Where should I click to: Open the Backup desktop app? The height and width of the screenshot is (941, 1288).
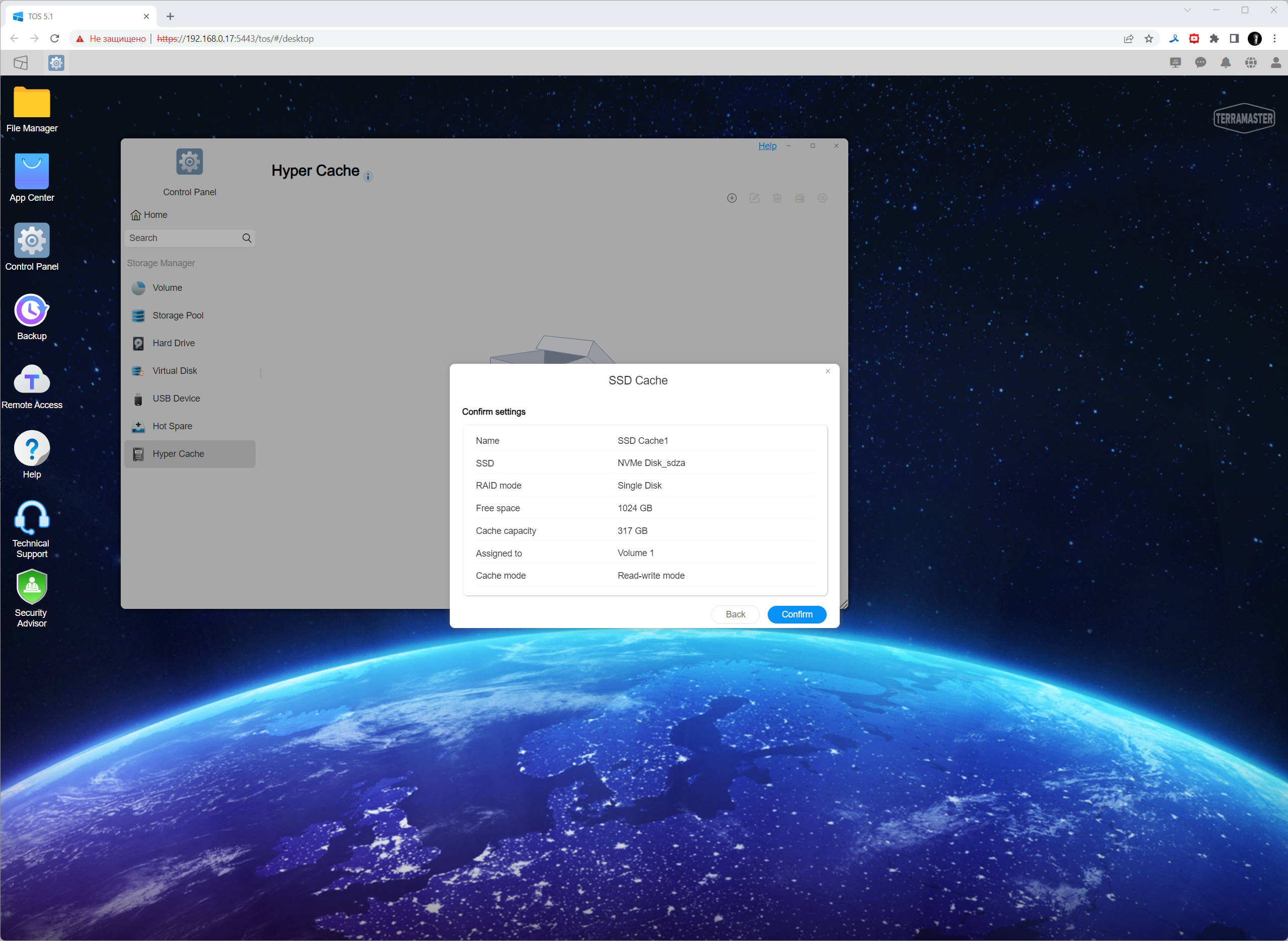coord(32,311)
